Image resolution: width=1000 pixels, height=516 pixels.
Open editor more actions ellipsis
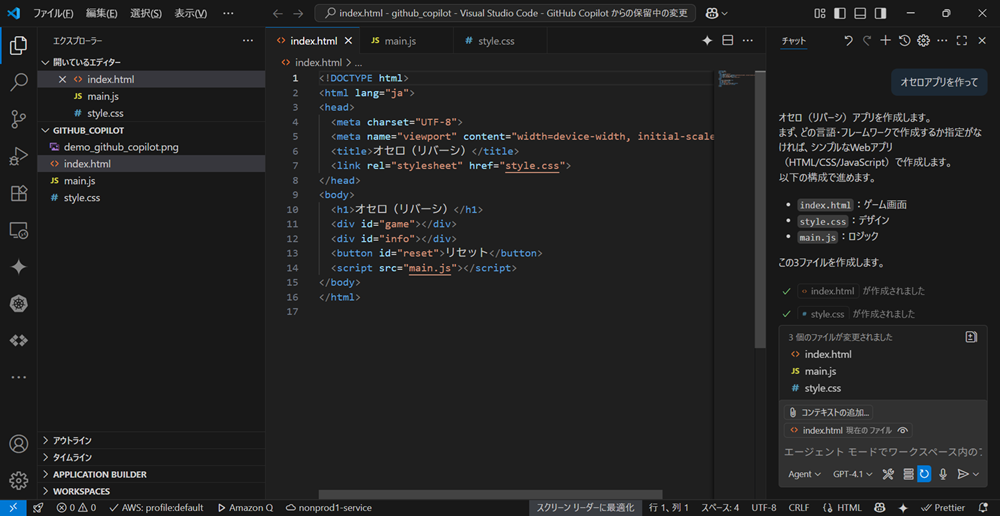747,41
